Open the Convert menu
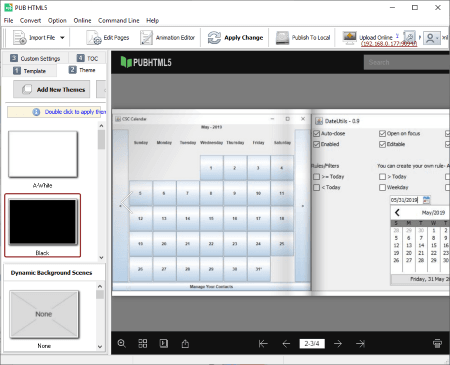 pos(30,20)
